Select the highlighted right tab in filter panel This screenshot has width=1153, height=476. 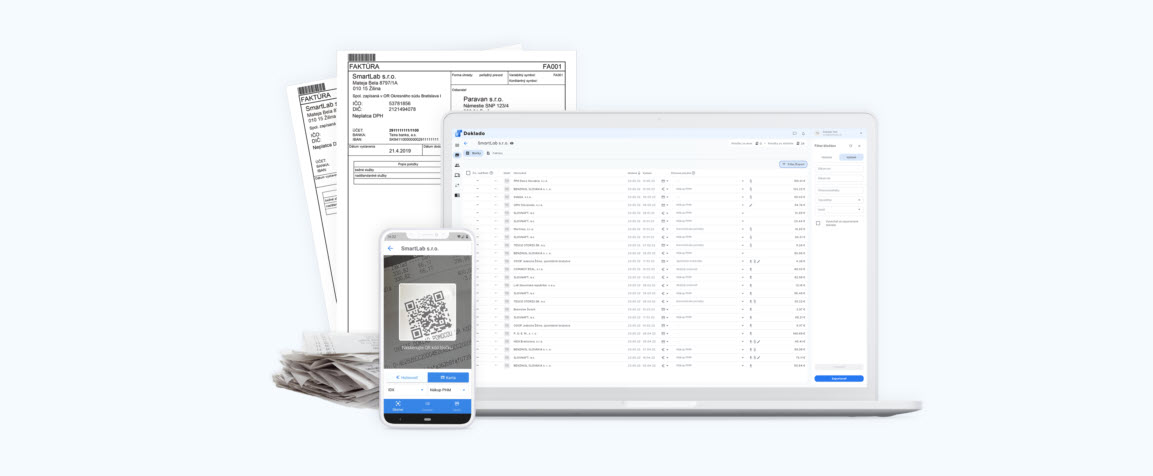pos(851,157)
